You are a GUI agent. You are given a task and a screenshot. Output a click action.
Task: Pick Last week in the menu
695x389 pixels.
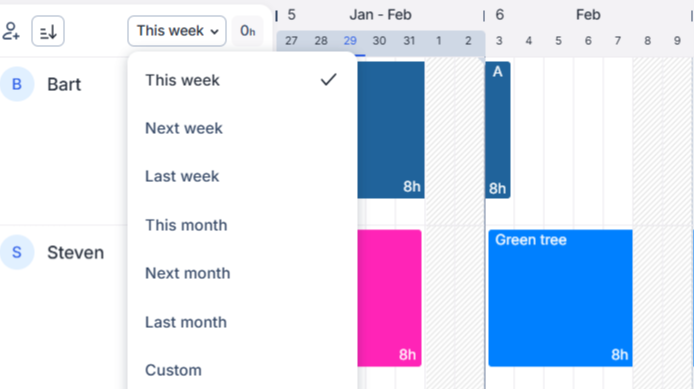pos(242,176)
